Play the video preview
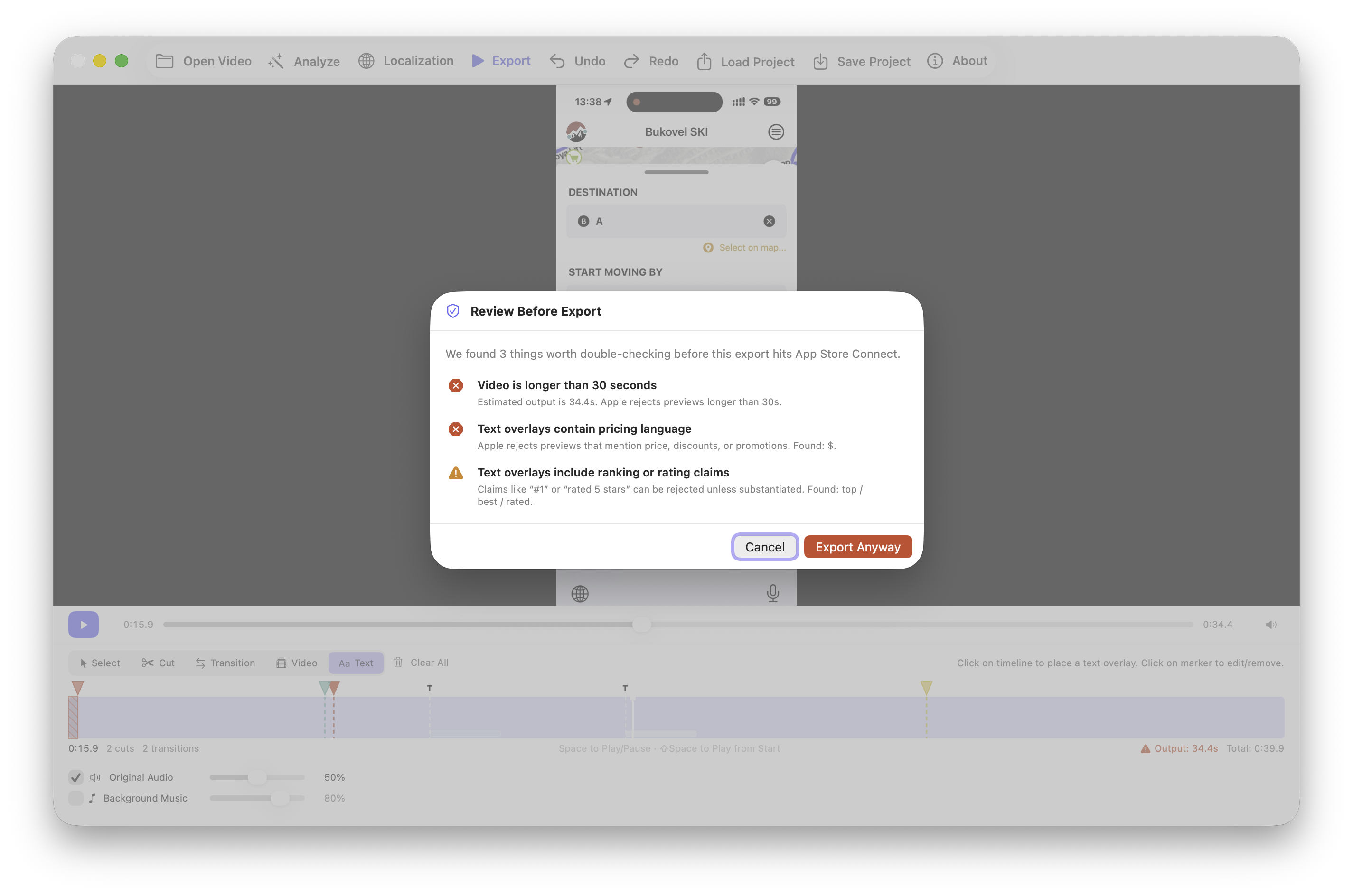This screenshot has height=896, width=1353. 84,625
